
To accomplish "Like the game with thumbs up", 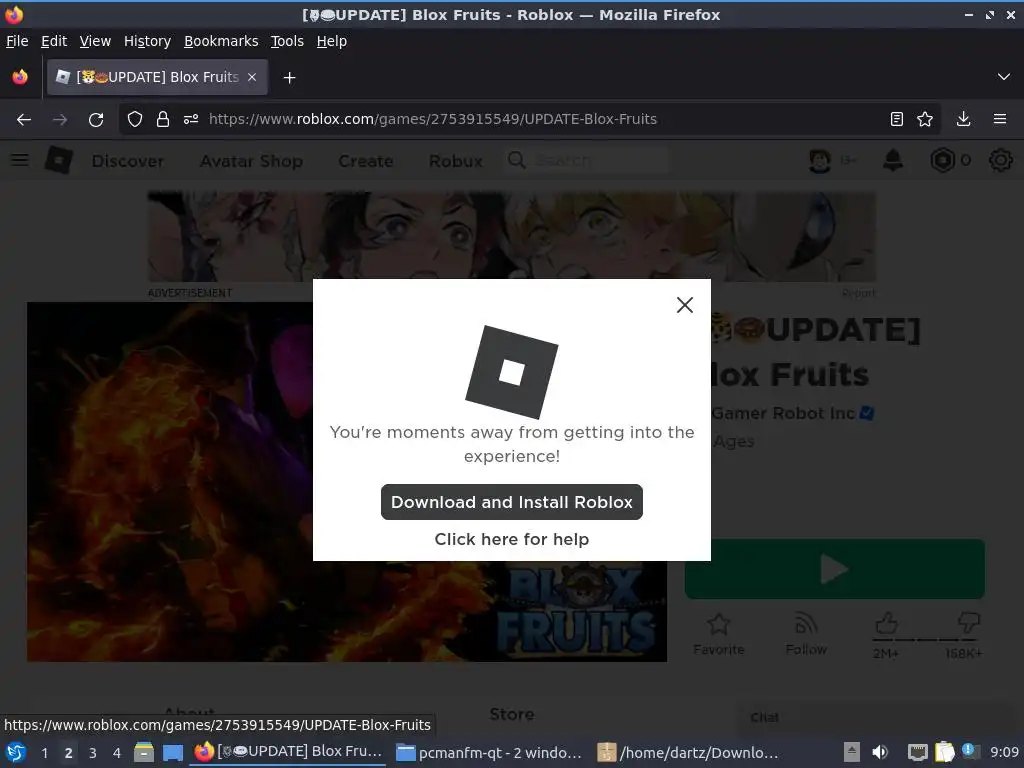I will tap(886, 623).
